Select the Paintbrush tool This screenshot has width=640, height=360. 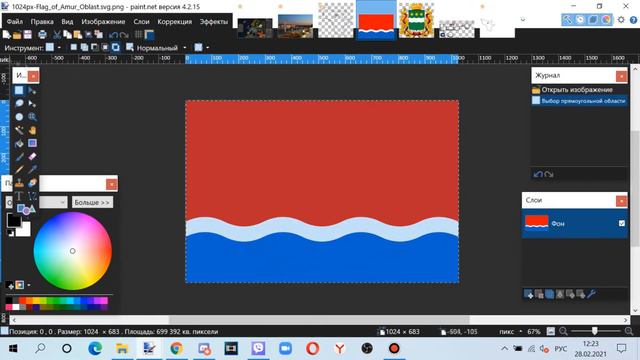point(19,157)
